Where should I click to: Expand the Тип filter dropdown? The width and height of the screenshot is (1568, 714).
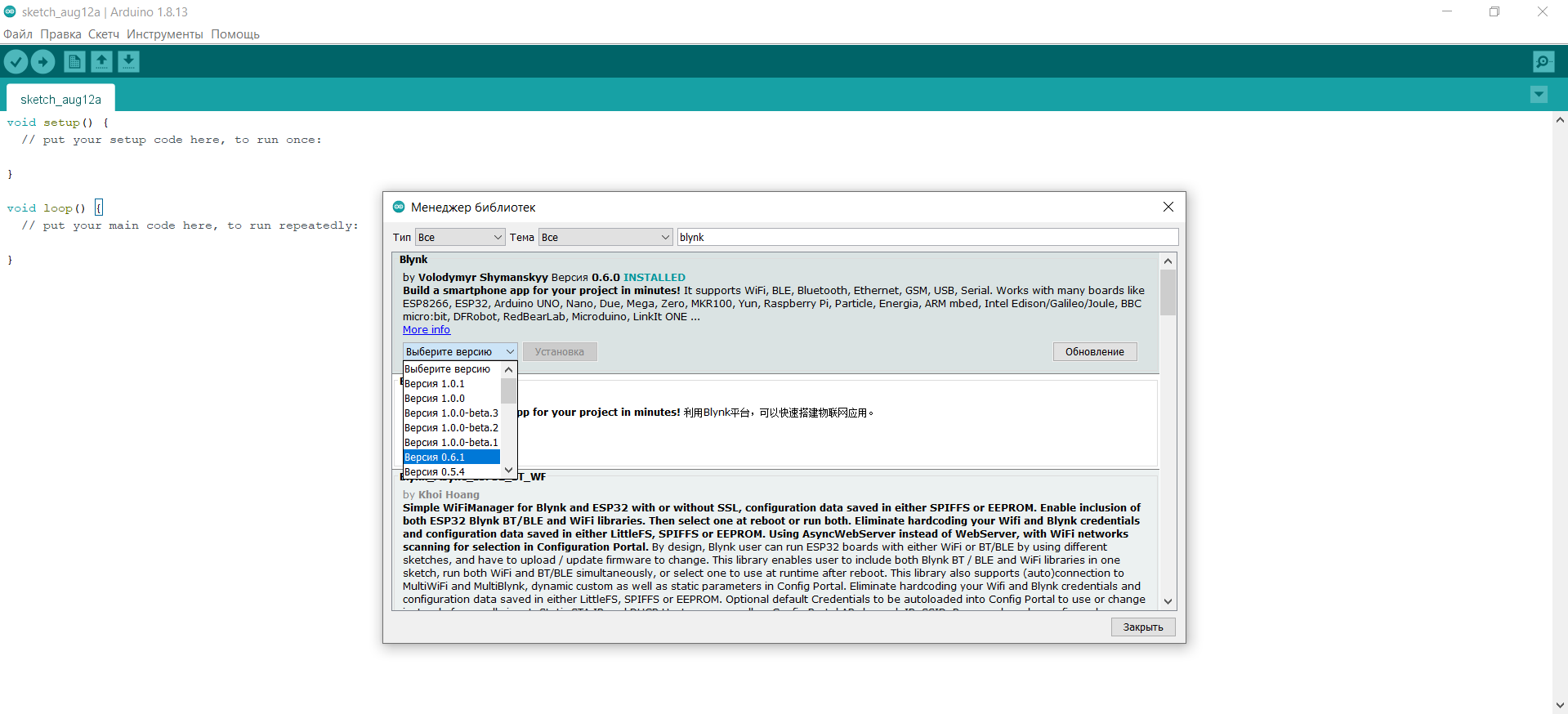point(460,237)
